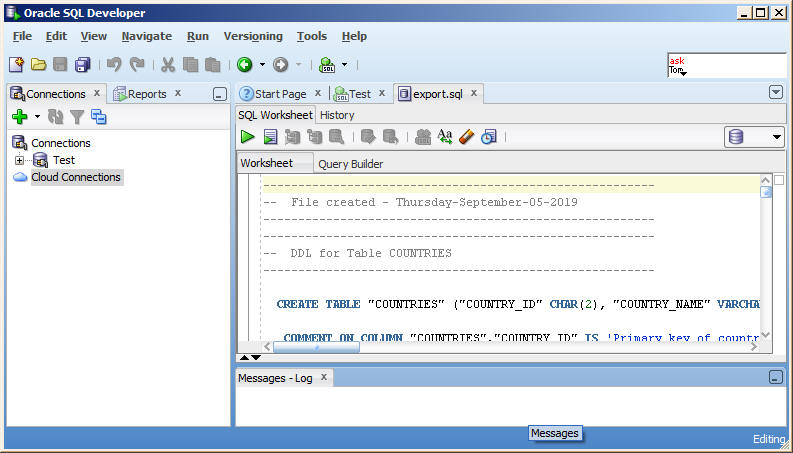
Task: Run the SQL statement with green play icon
Action: [x=247, y=137]
